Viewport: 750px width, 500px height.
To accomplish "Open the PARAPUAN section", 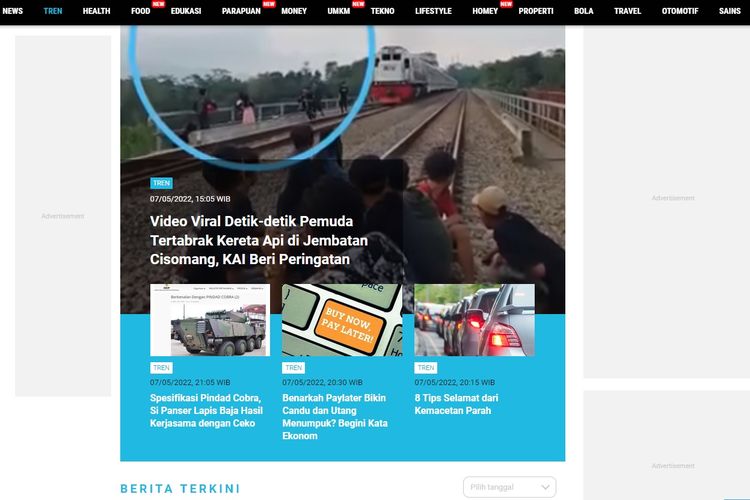I will [x=241, y=11].
